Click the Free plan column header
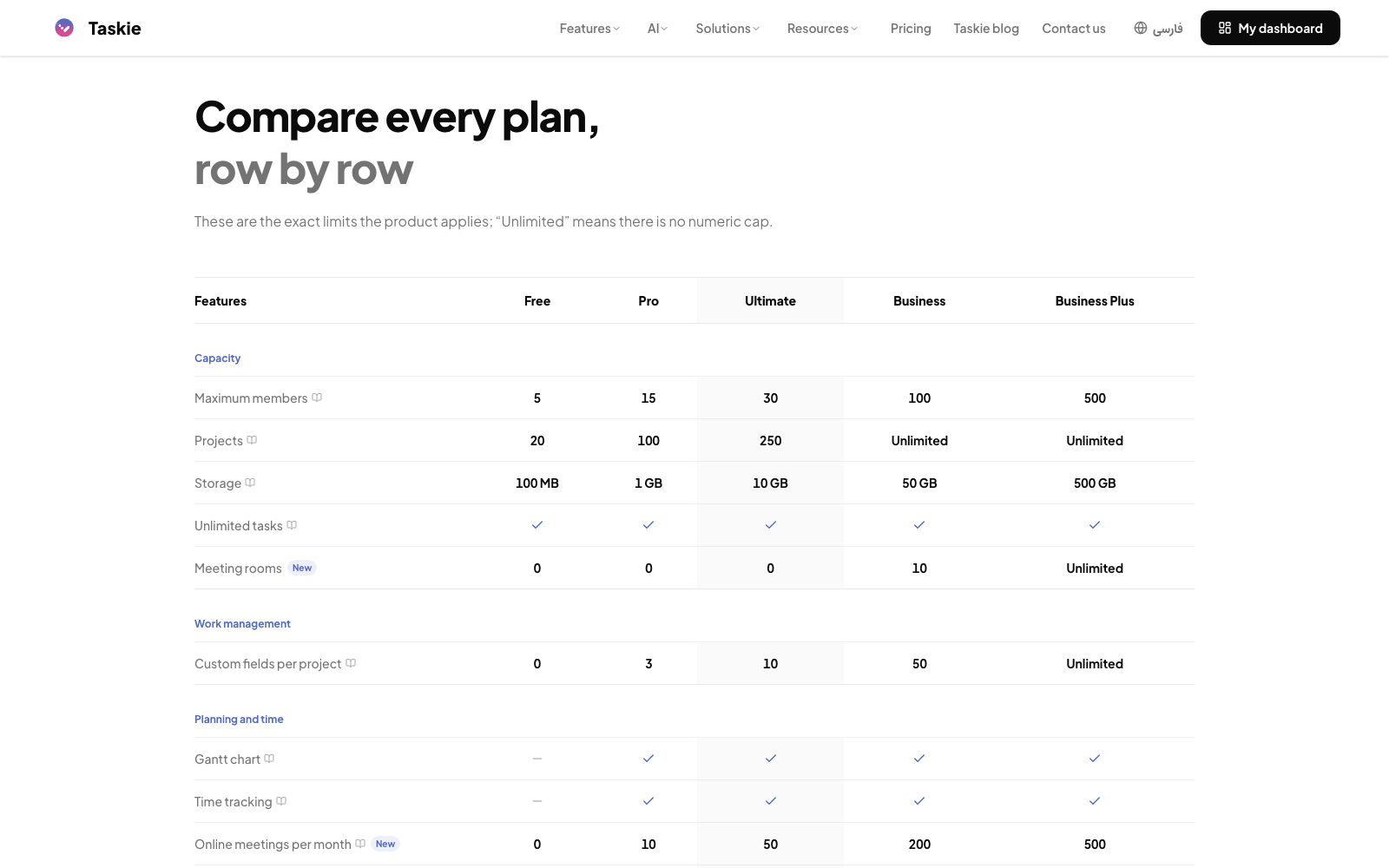The width and height of the screenshot is (1389, 868). click(x=537, y=301)
